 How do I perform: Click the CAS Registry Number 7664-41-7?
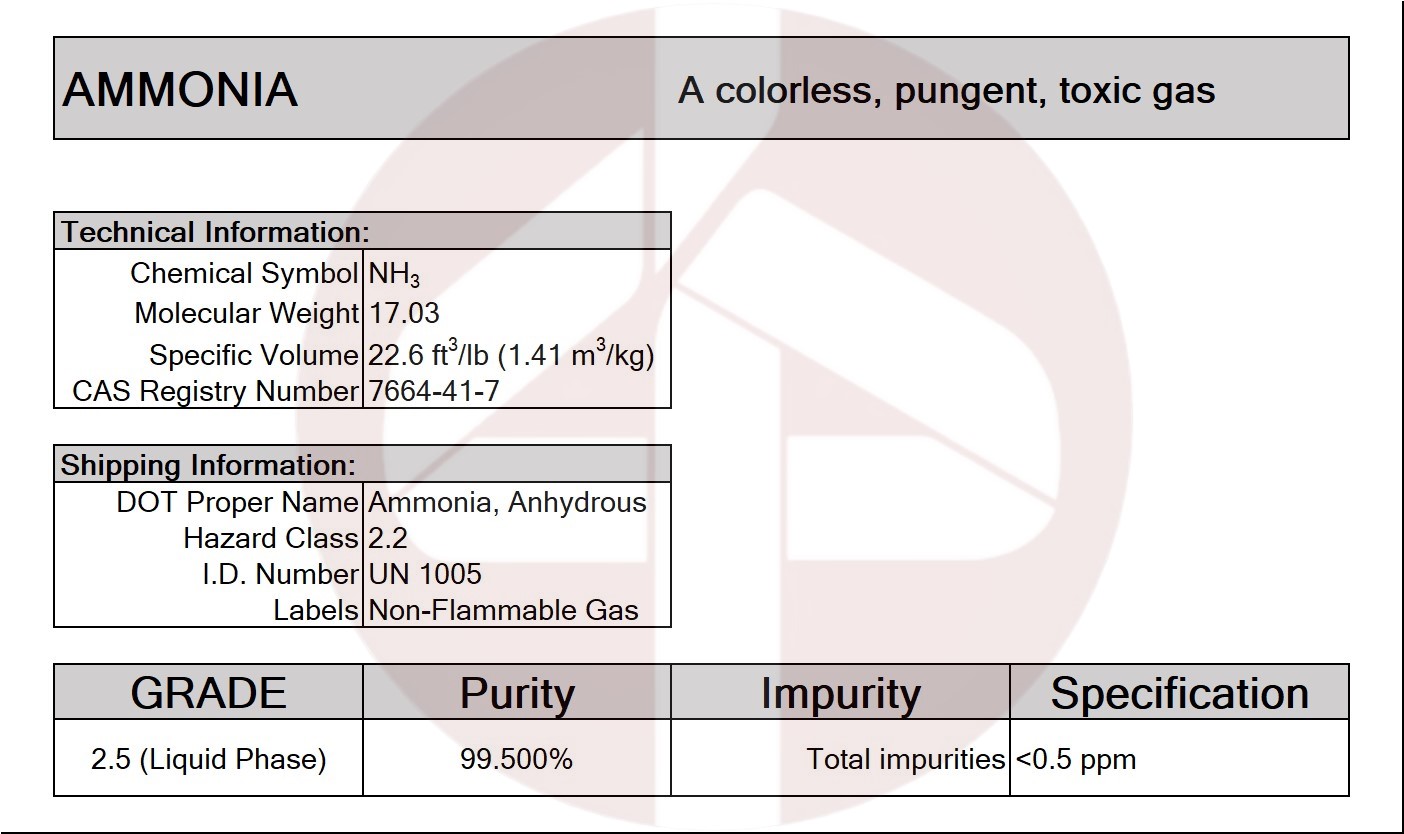434,391
